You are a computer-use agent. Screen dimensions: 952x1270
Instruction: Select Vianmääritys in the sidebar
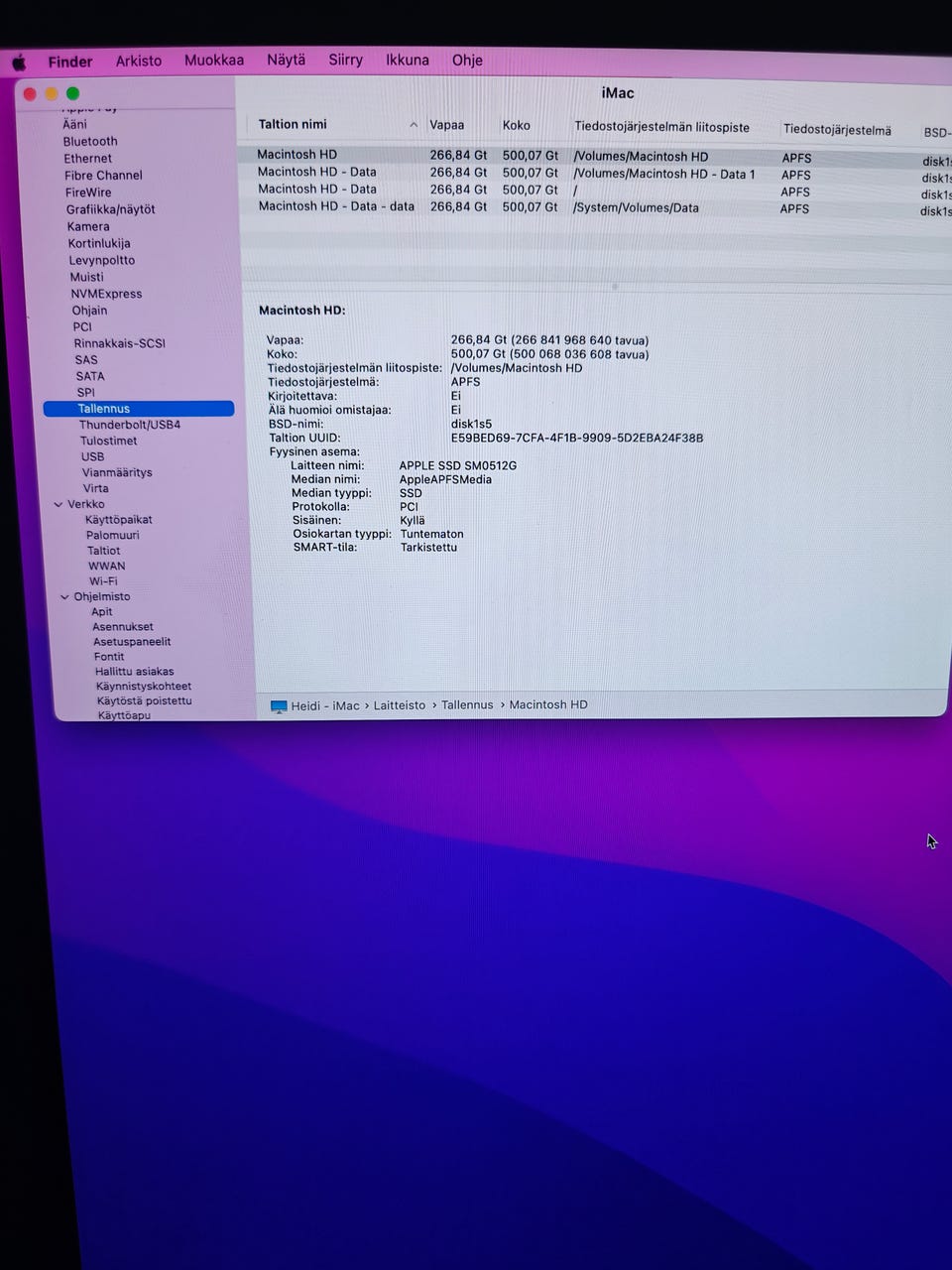(117, 472)
